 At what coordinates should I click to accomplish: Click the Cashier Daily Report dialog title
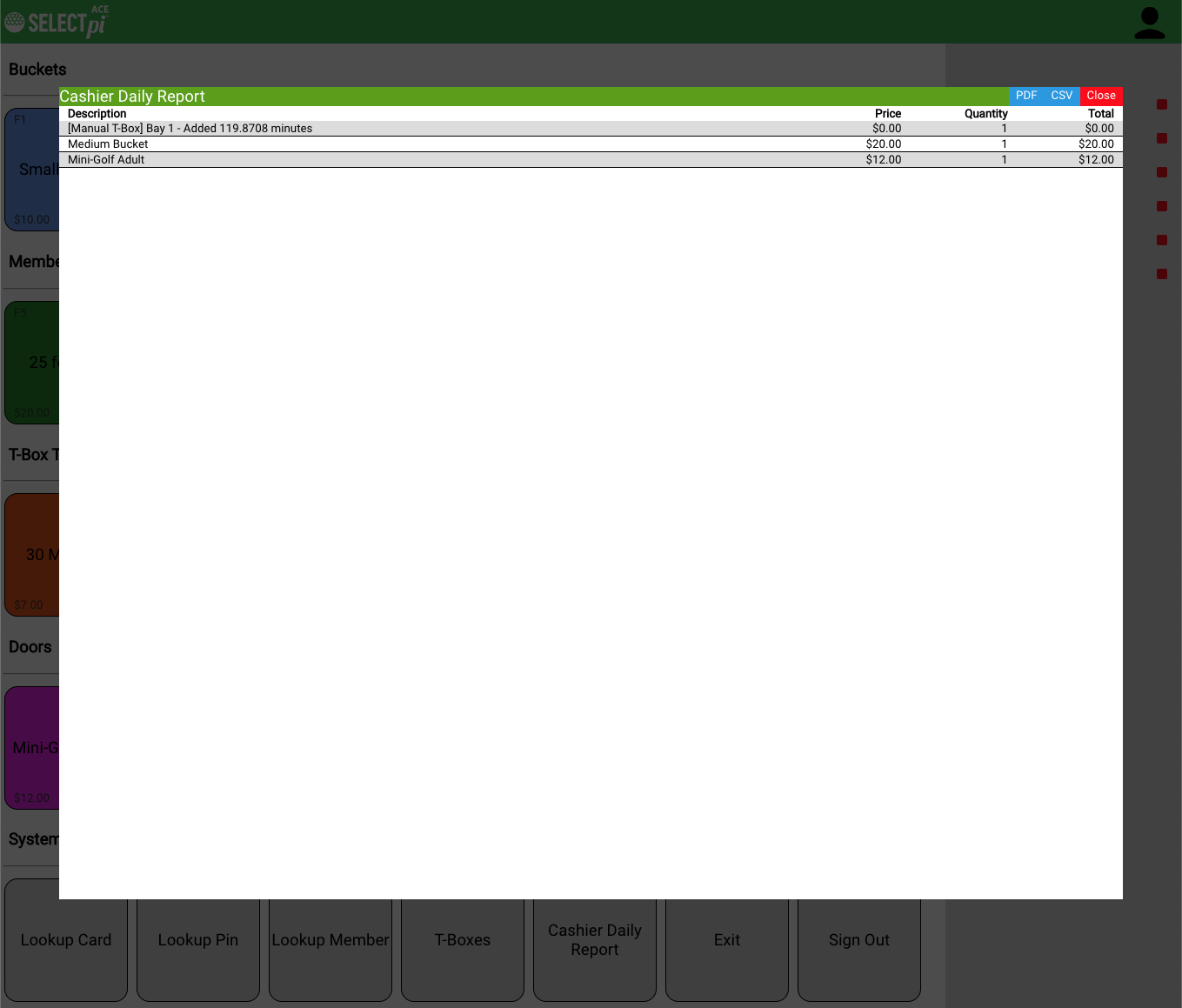pyautogui.click(x=132, y=97)
